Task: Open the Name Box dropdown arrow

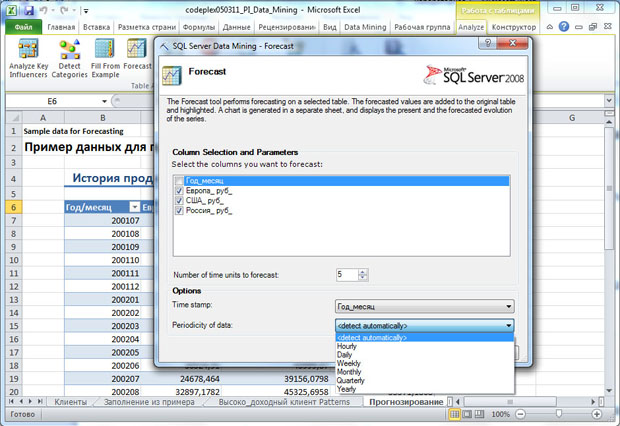Action: (104, 101)
